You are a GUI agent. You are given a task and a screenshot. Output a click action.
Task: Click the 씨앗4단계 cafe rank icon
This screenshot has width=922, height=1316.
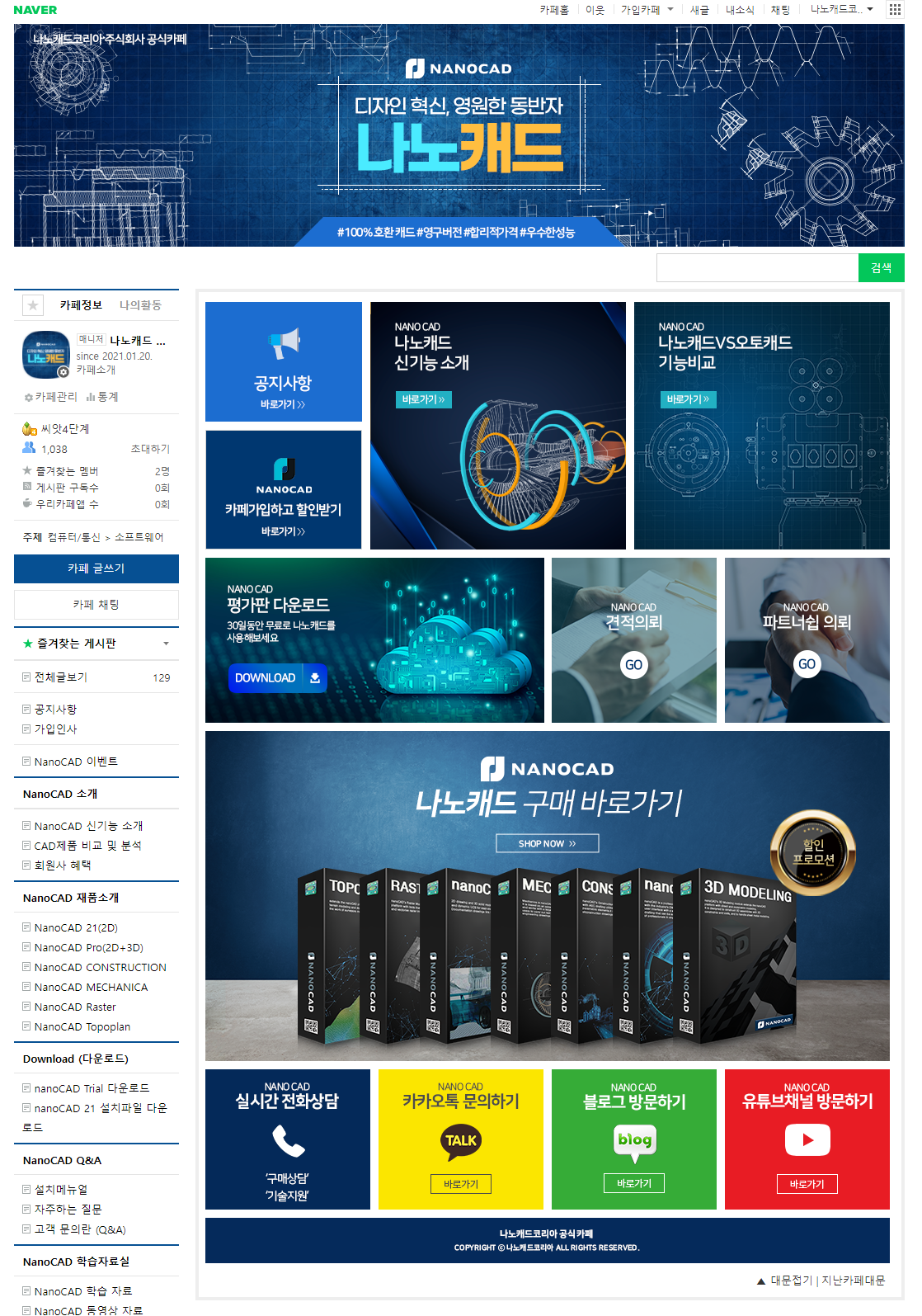click(x=29, y=429)
